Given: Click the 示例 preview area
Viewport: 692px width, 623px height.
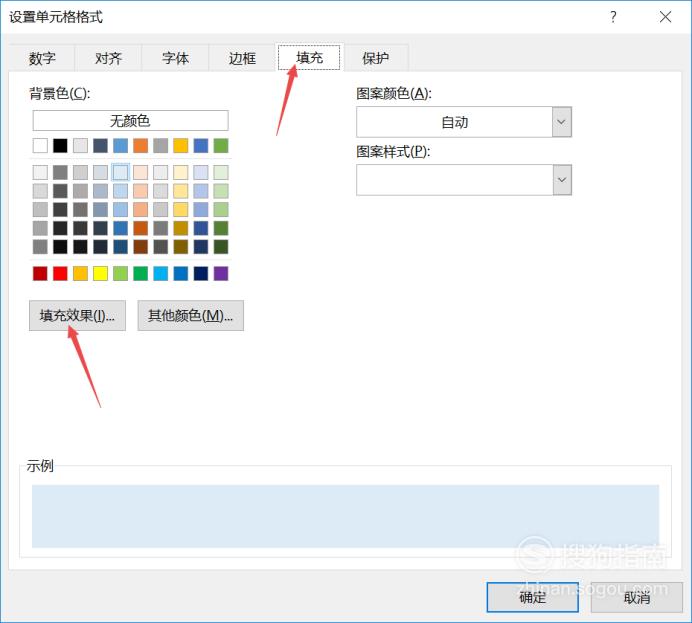Looking at the screenshot, I should [x=346, y=516].
